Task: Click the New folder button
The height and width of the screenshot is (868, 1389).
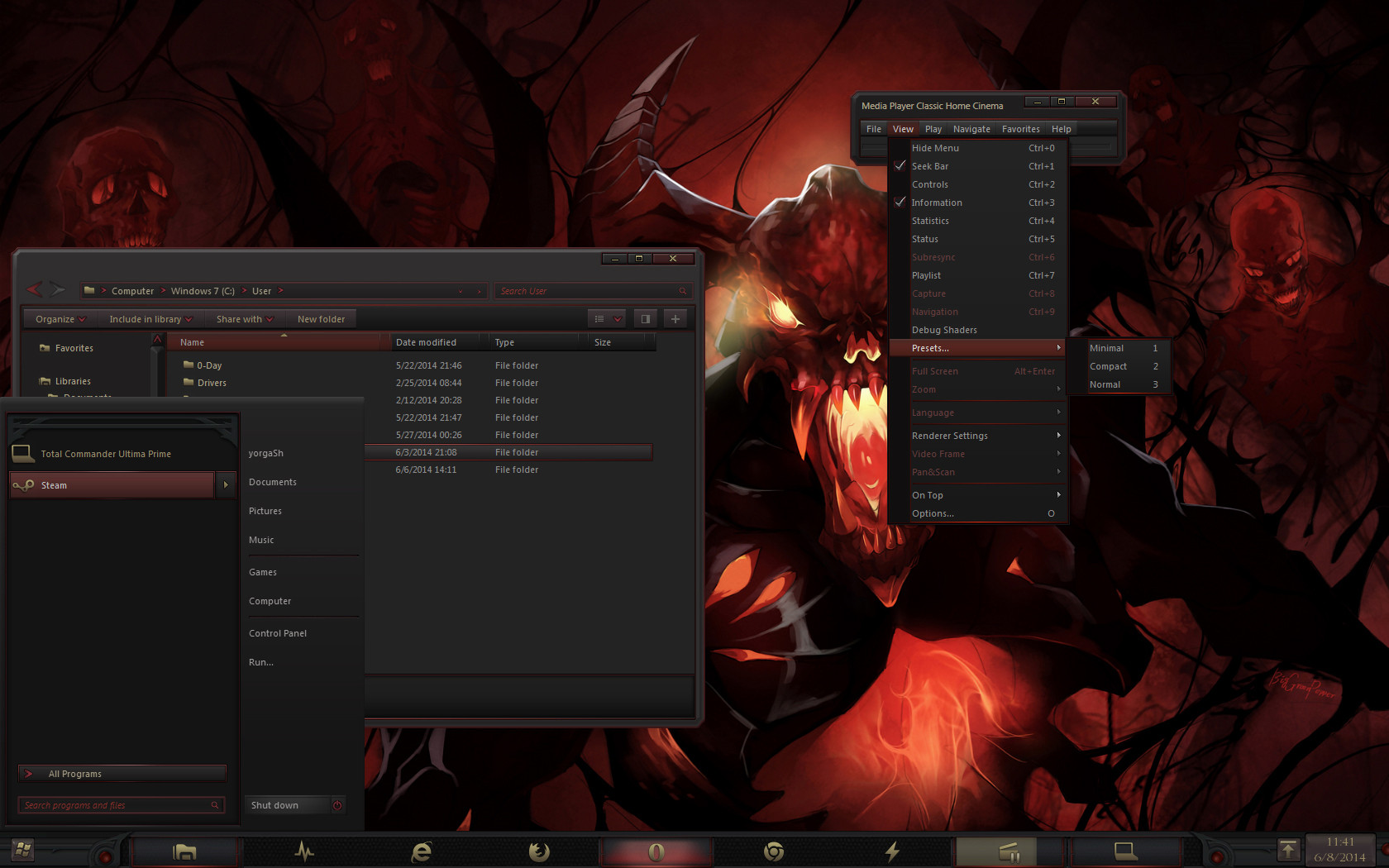Action: coord(322,319)
